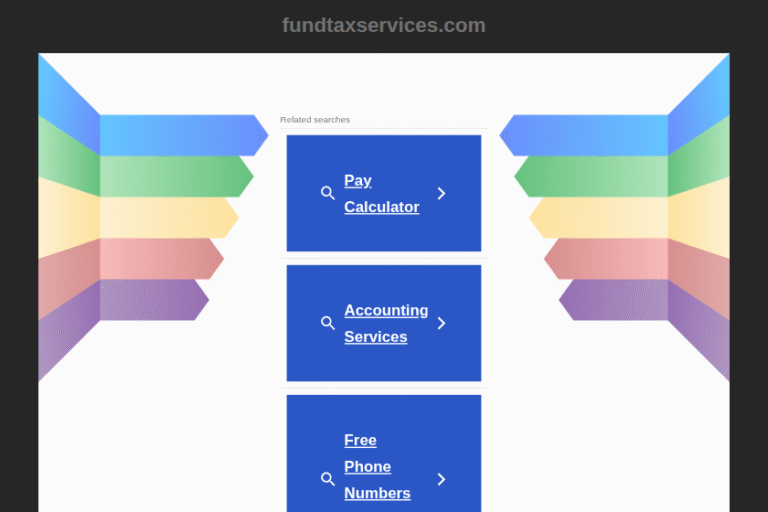768x512 pixels.
Task: Select the green arrow banner on the right
Action: [x=595, y=177]
